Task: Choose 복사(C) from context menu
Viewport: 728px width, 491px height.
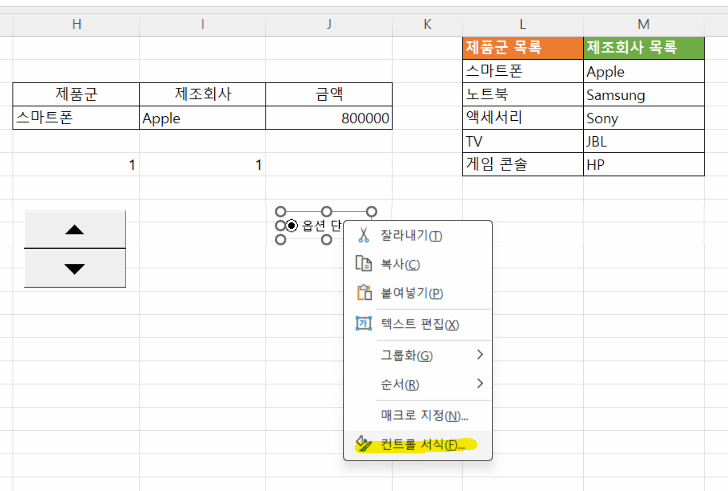Action: [418, 264]
